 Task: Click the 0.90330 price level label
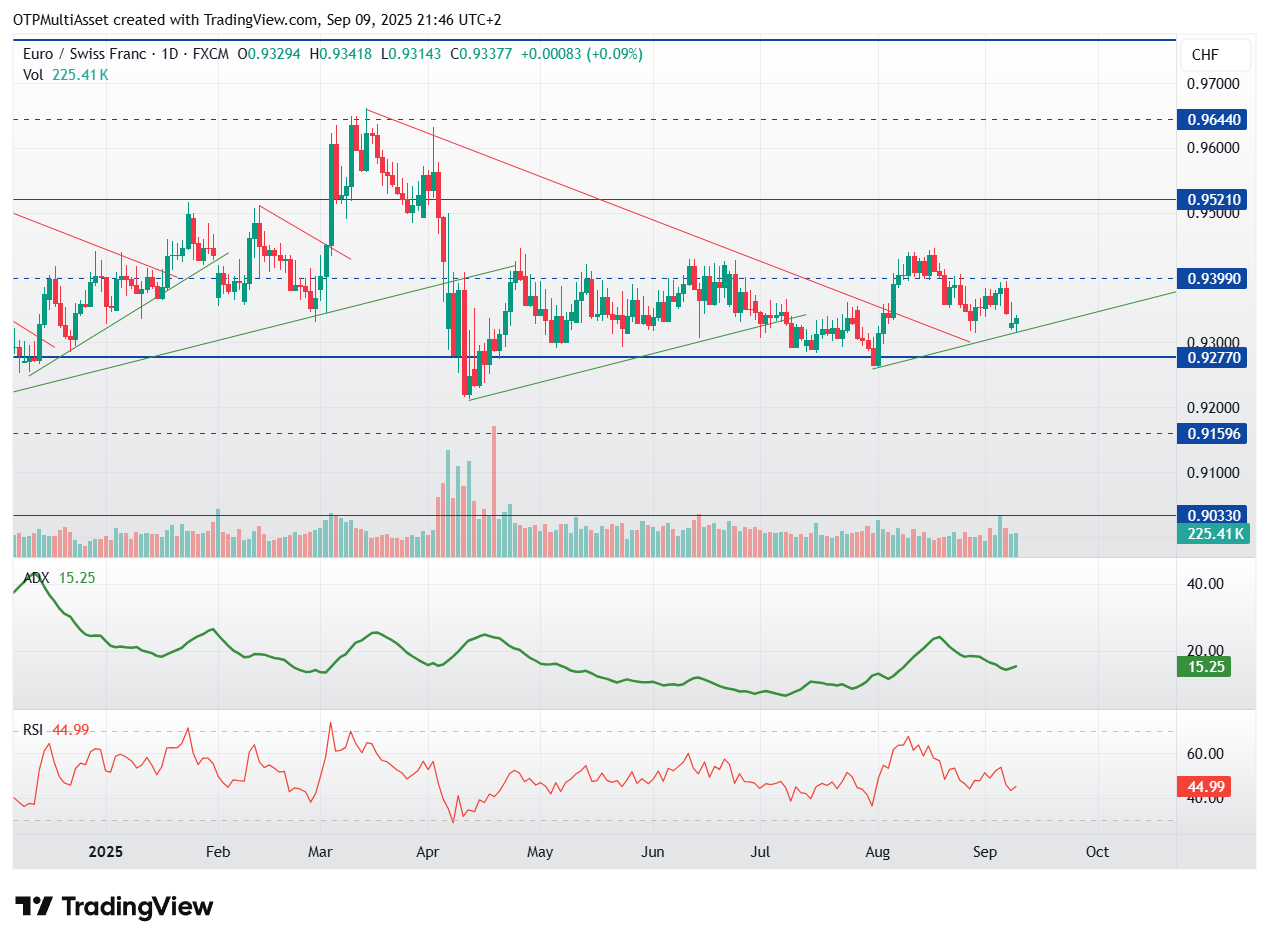[x=1211, y=515]
